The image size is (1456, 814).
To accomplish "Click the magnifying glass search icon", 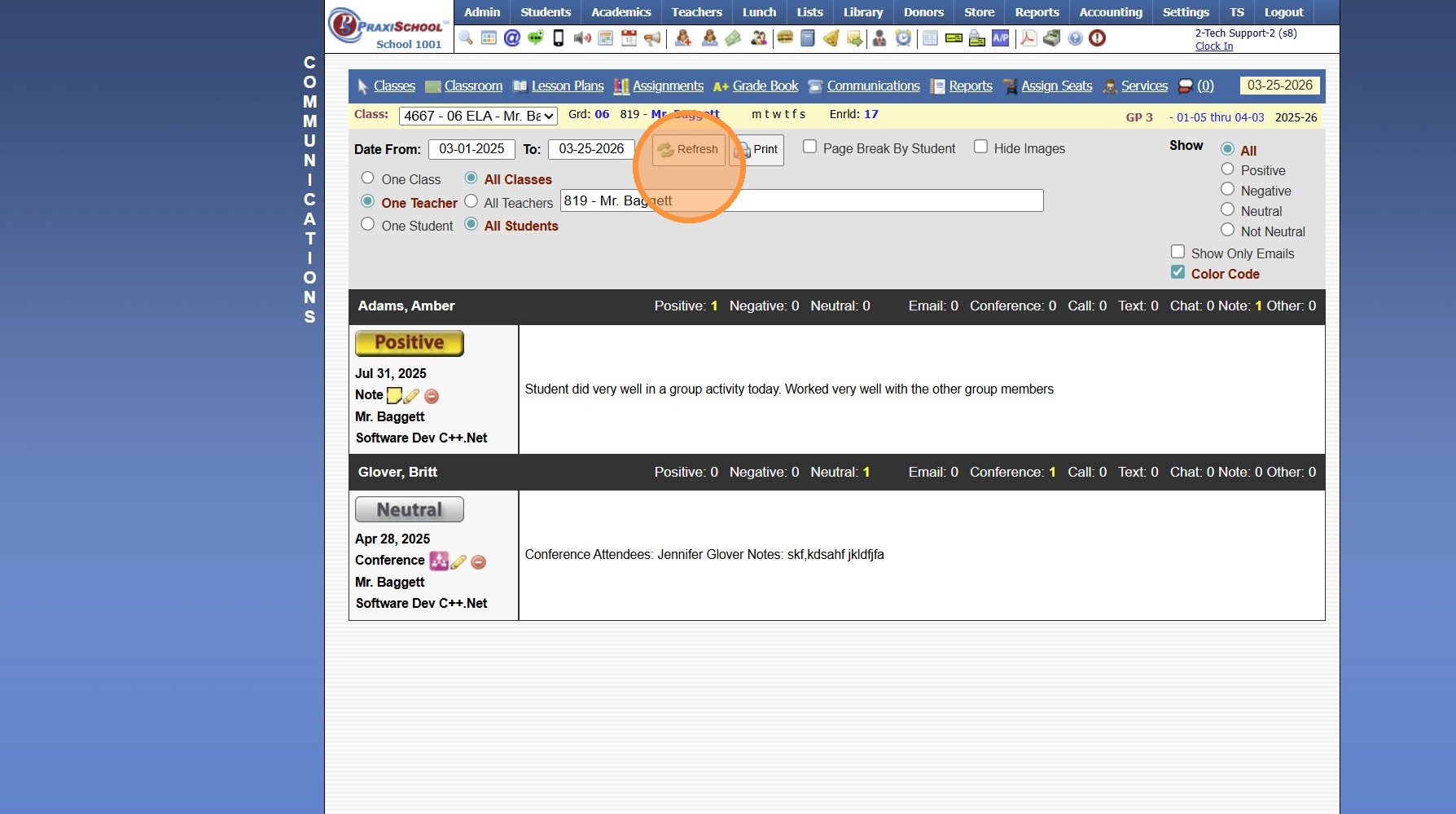I will coord(466,38).
